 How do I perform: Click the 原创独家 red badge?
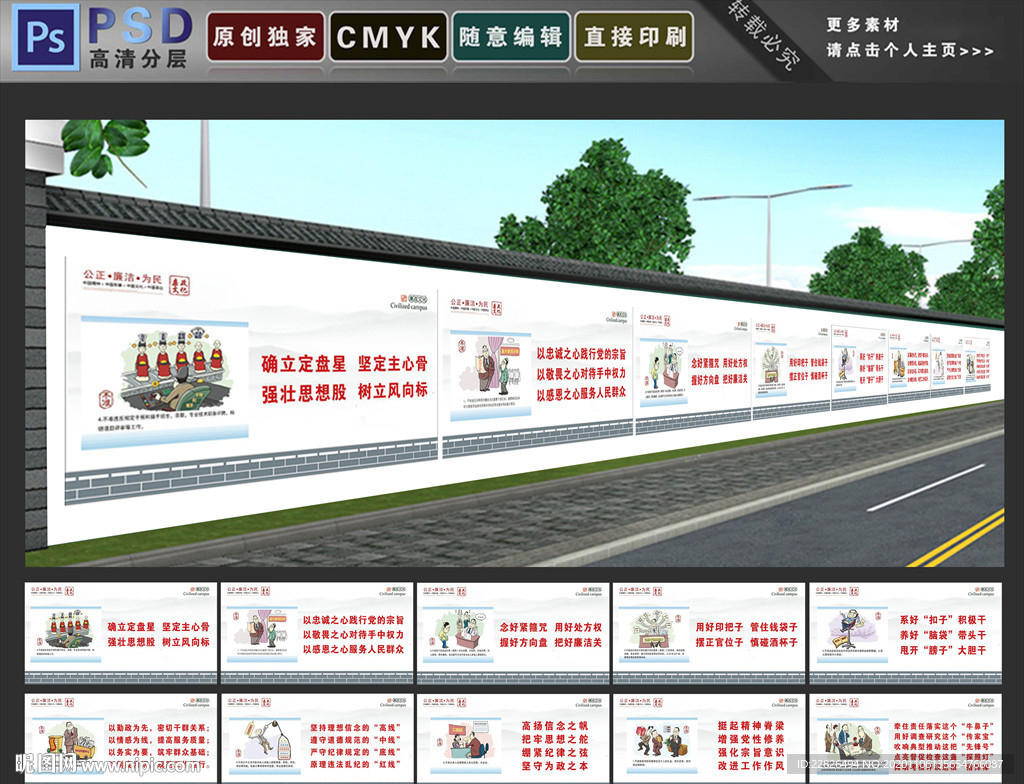click(x=265, y=37)
